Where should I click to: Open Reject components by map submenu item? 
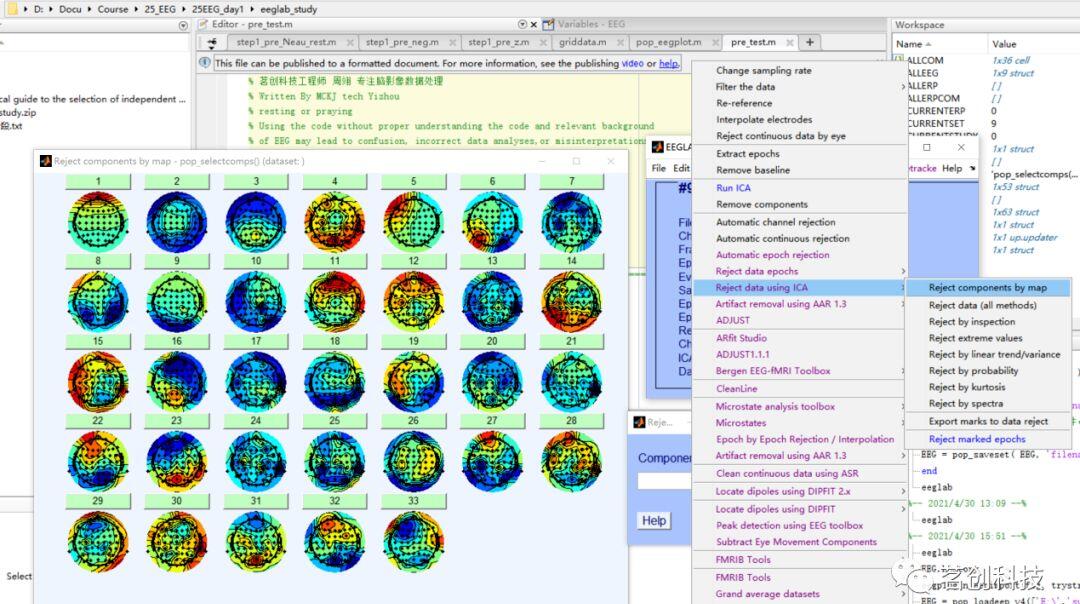(988, 288)
